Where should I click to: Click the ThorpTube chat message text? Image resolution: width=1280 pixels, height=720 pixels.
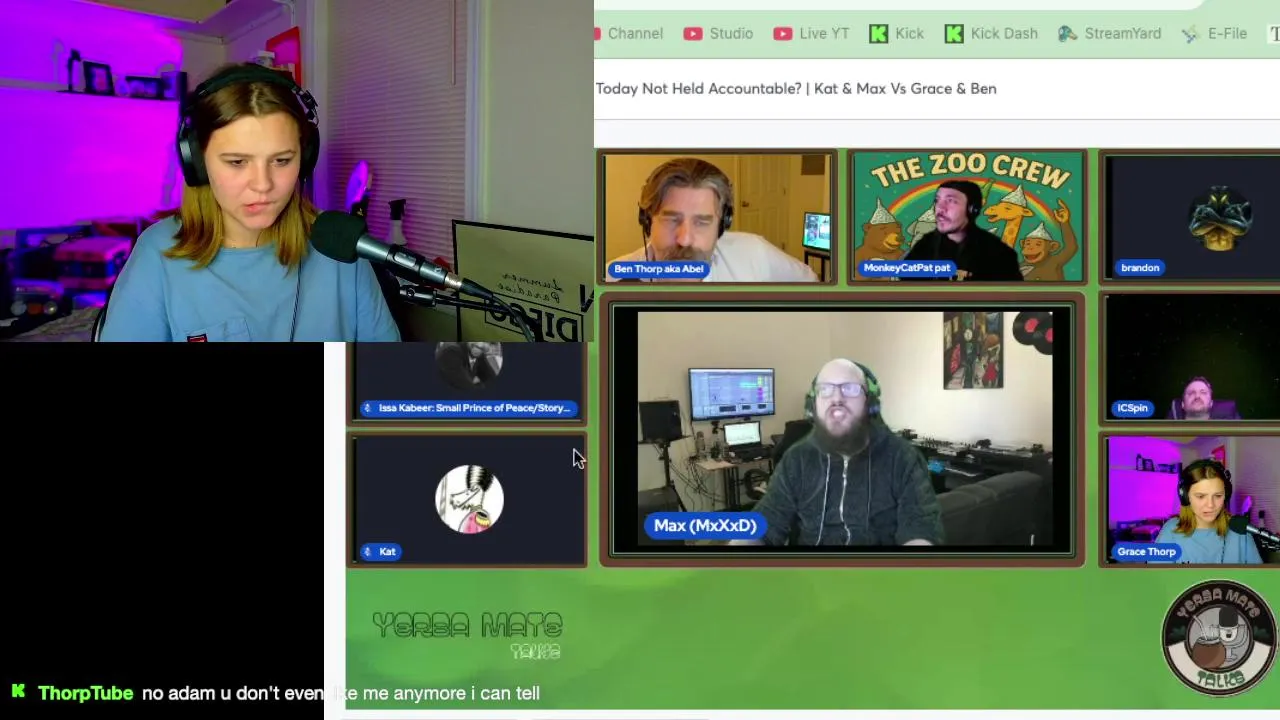tap(341, 693)
